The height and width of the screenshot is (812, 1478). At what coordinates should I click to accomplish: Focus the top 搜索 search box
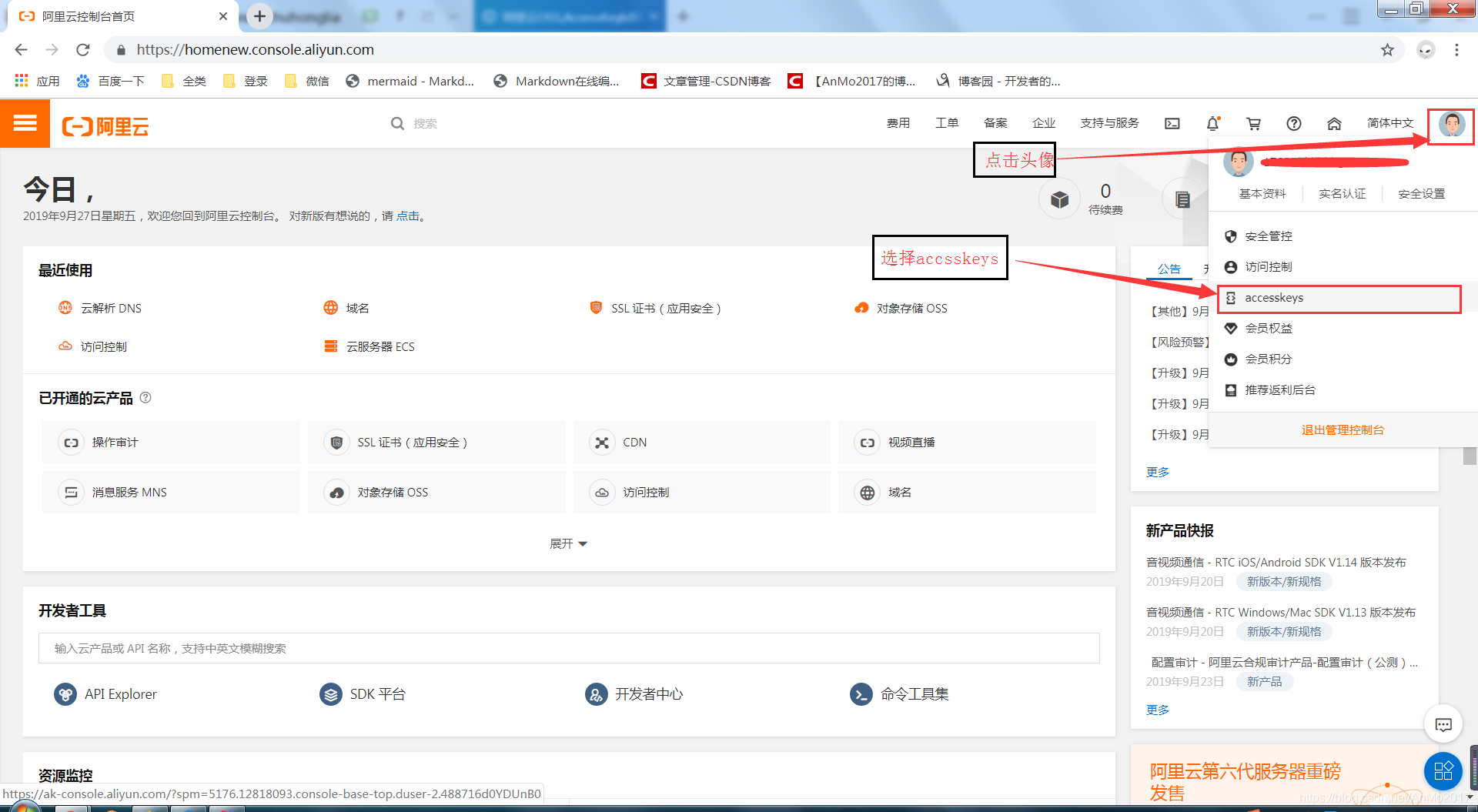(425, 123)
